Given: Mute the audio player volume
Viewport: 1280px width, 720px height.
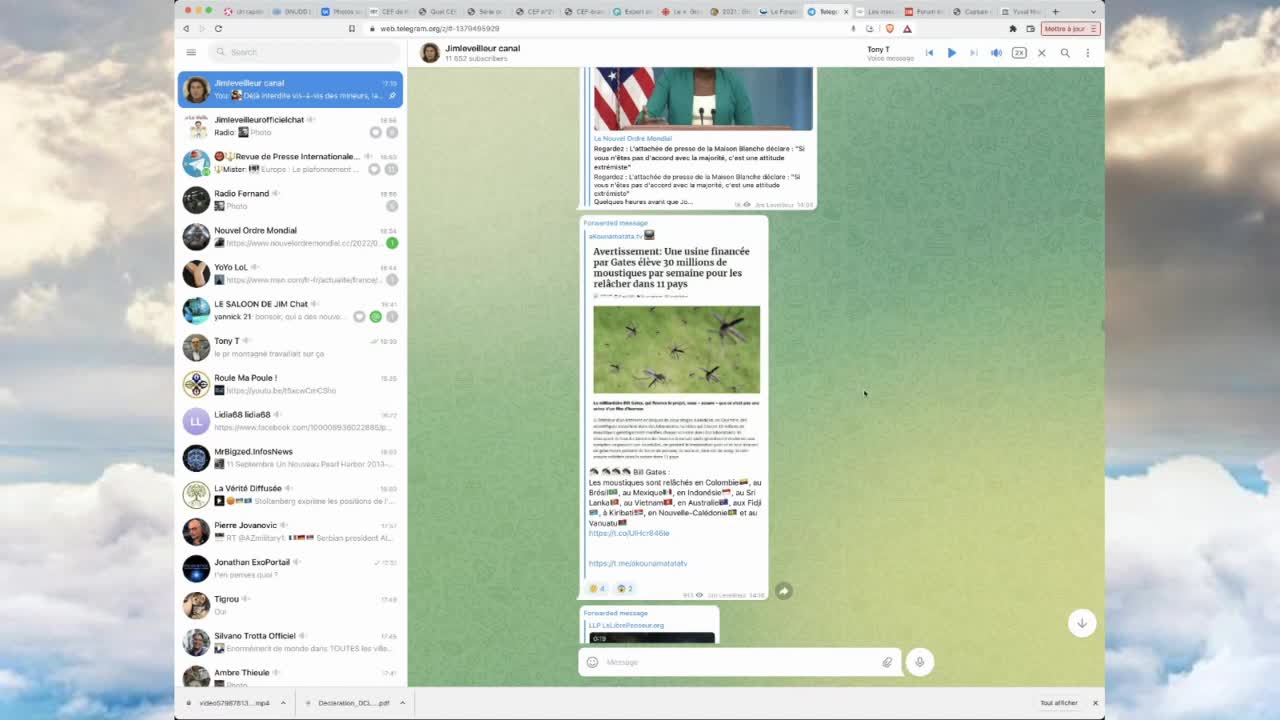Looking at the screenshot, I should point(996,53).
